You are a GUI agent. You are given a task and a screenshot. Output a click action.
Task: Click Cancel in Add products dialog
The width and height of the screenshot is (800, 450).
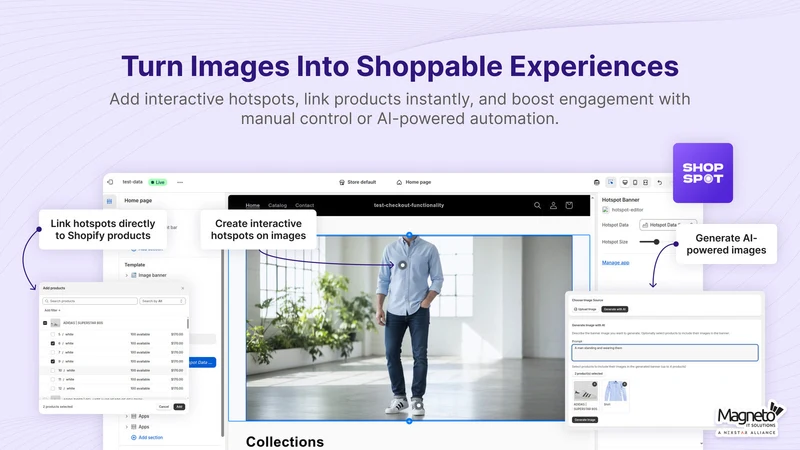[x=164, y=407]
